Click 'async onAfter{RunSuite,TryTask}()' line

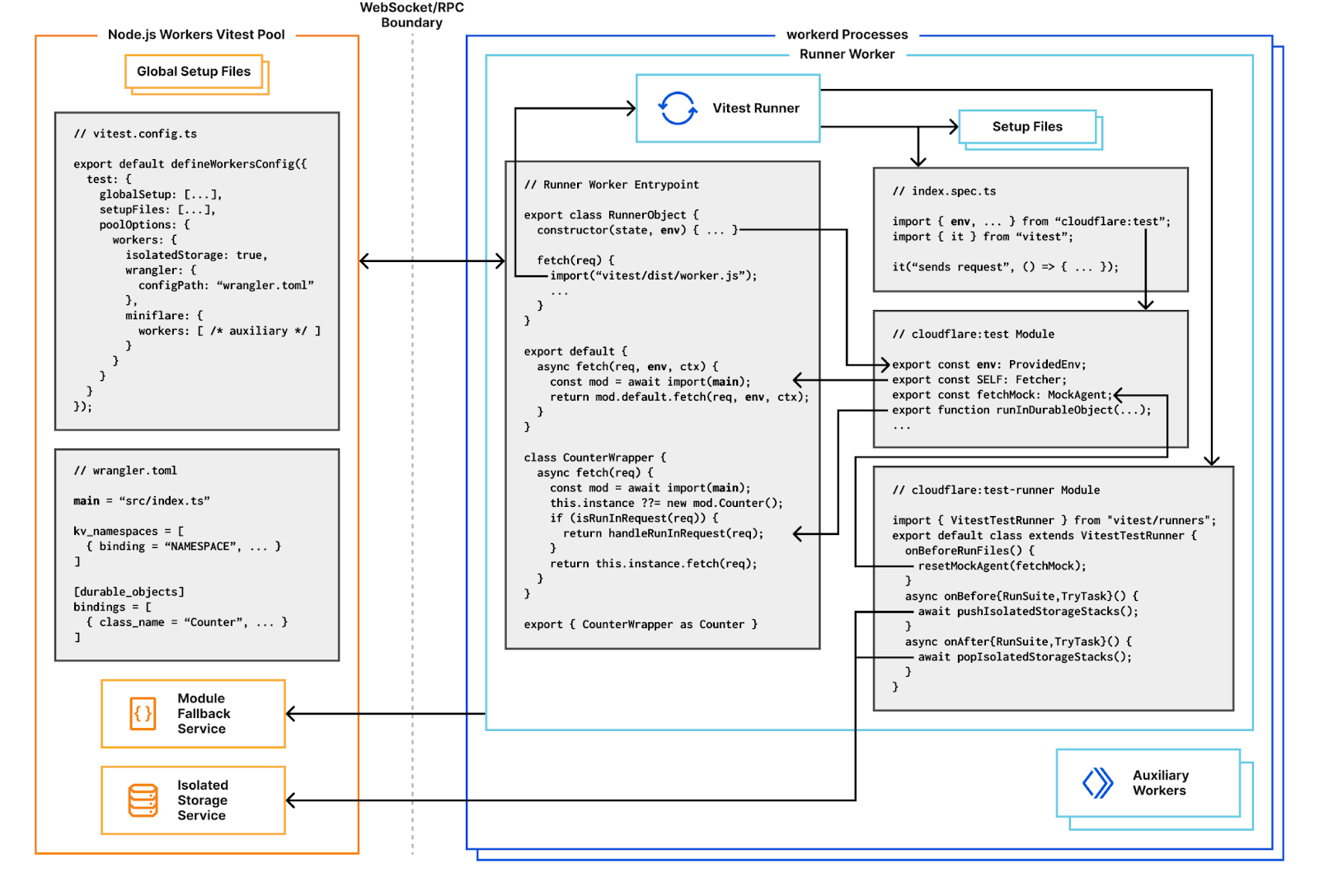pos(1019,642)
